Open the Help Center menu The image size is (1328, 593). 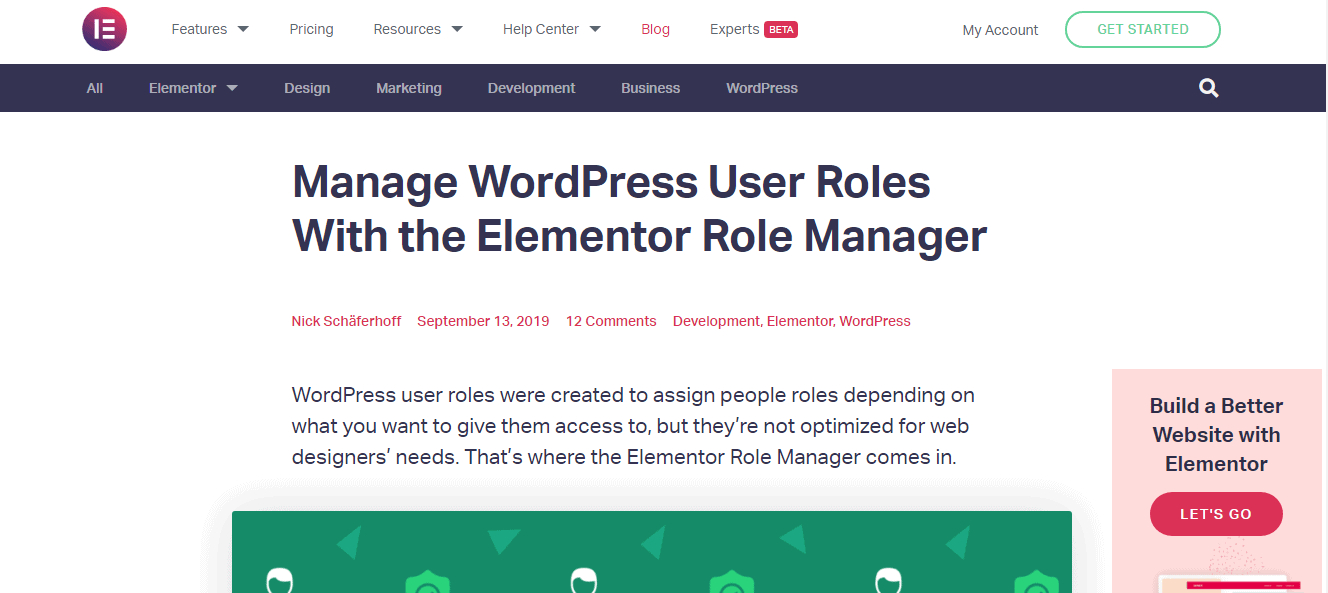[541, 29]
